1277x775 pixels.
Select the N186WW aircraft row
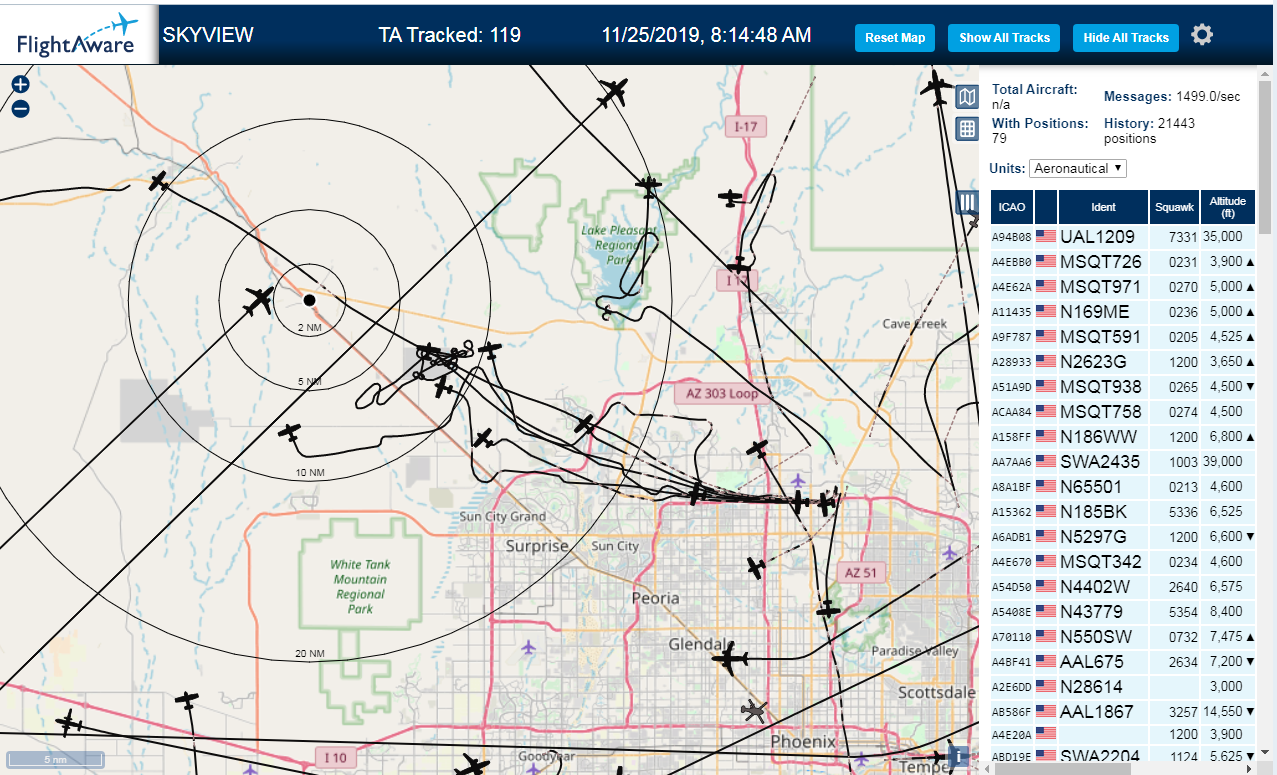coord(1123,437)
